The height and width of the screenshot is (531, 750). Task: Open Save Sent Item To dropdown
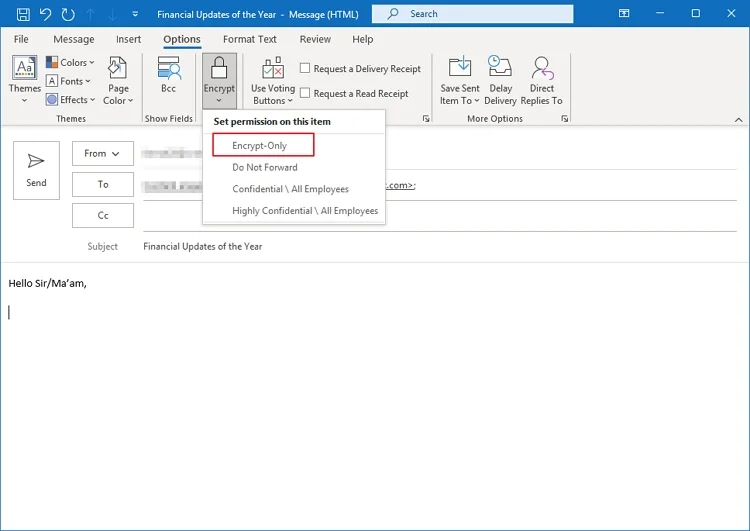point(460,80)
